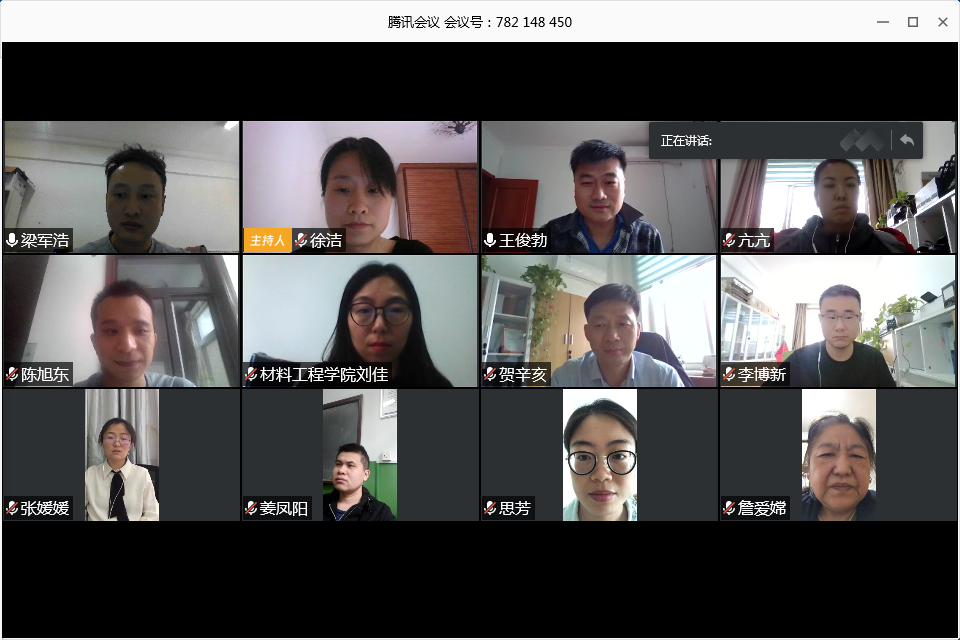Click the muted mic icon beside 张媛媛
Screen dimensions: 960x640
pyautogui.click(x=12, y=508)
